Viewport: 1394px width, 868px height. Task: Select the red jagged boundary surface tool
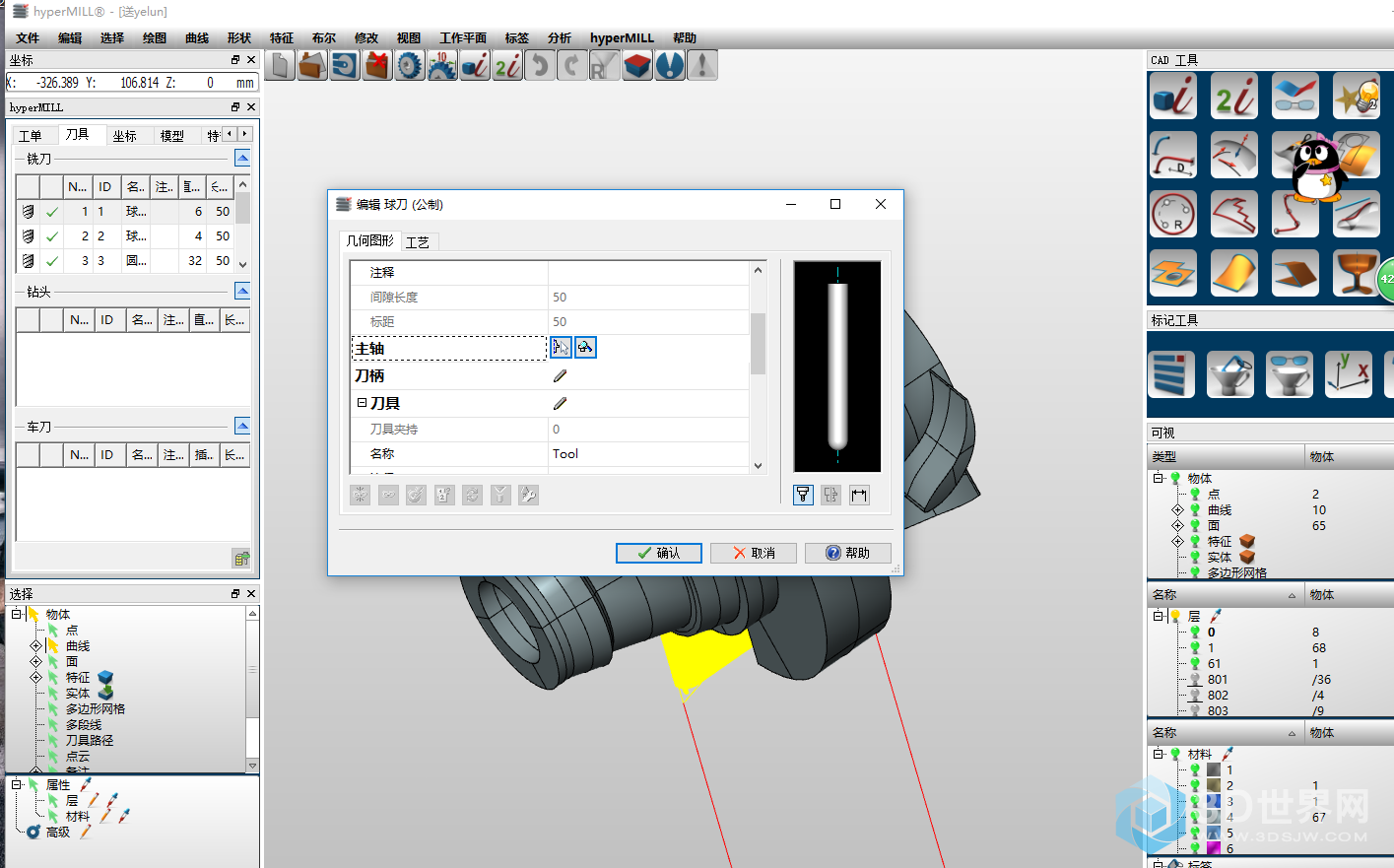(x=1234, y=214)
